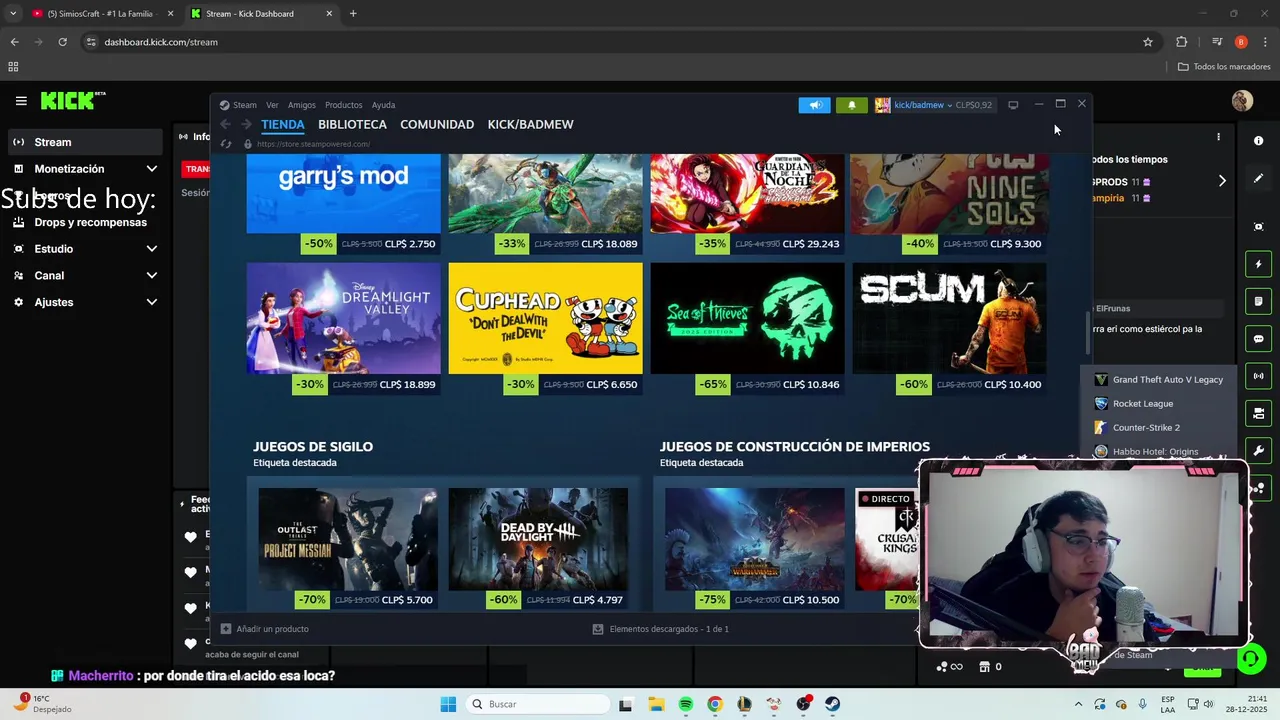This screenshot has width=1280, height=720.
Task: Reload the Chrome page
Action: point(62,42)
